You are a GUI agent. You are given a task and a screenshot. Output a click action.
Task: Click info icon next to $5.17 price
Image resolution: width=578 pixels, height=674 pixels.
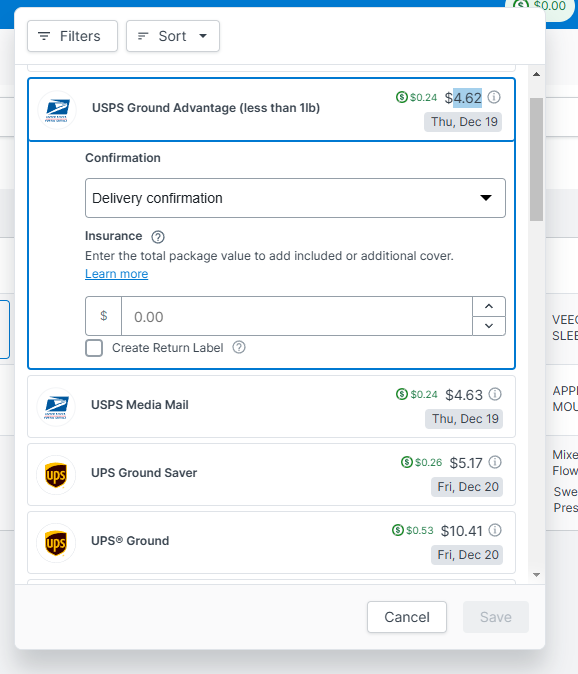click(x=495, y=462)
